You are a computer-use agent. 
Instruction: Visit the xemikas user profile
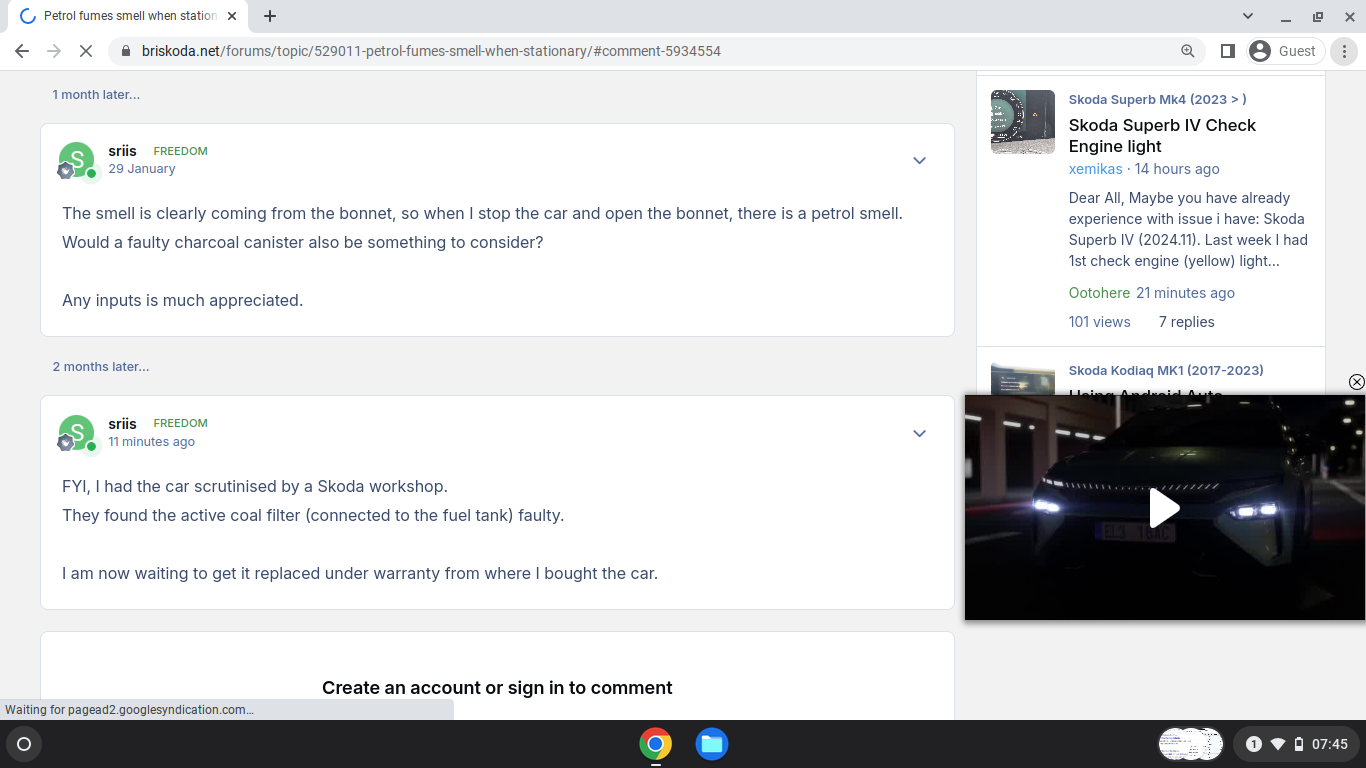[x=1095, y=169]
